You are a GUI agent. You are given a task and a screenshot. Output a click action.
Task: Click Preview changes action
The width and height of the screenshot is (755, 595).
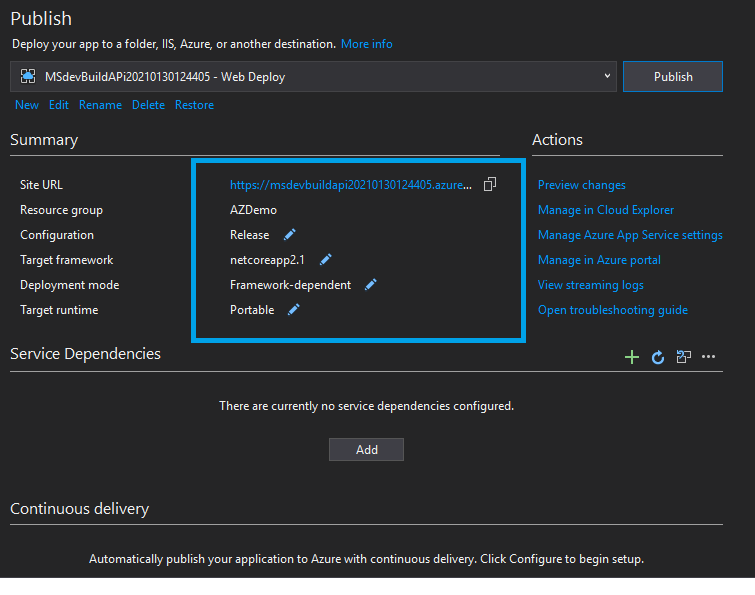(582, 185)
